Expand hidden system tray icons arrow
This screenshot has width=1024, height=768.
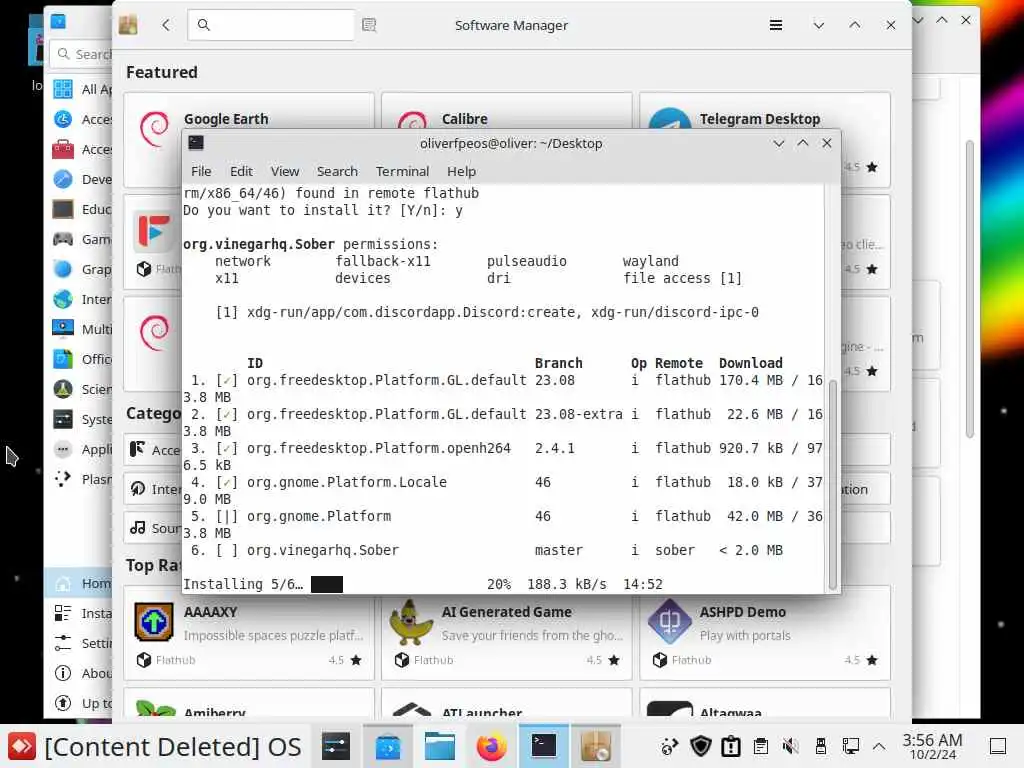(879, 746)
